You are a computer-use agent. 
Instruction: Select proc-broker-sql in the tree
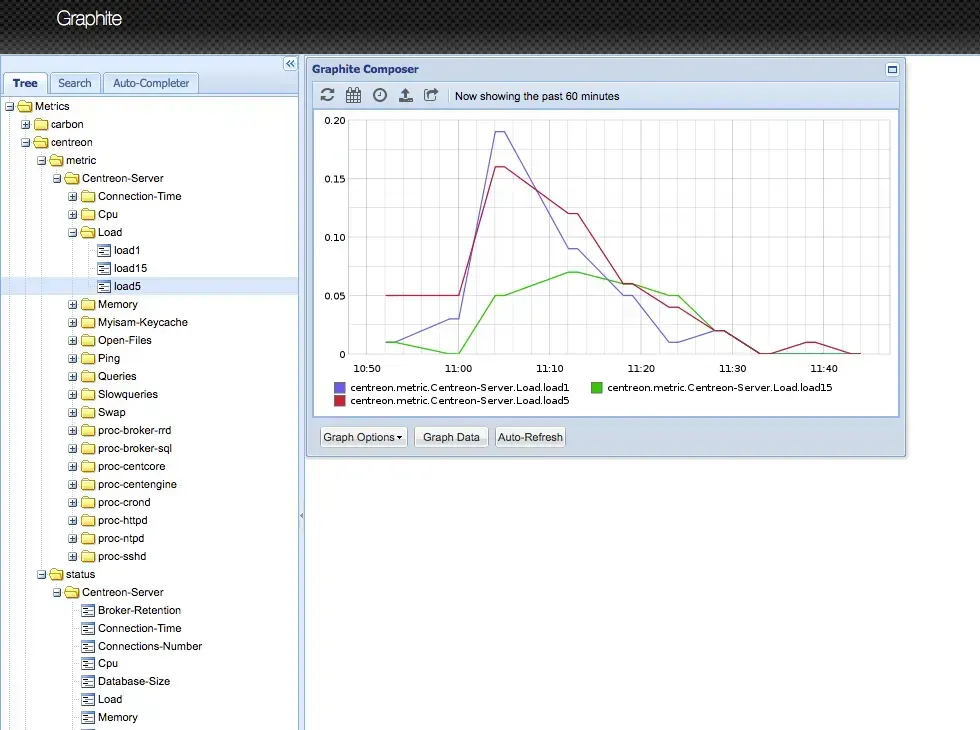coord(135,449)
